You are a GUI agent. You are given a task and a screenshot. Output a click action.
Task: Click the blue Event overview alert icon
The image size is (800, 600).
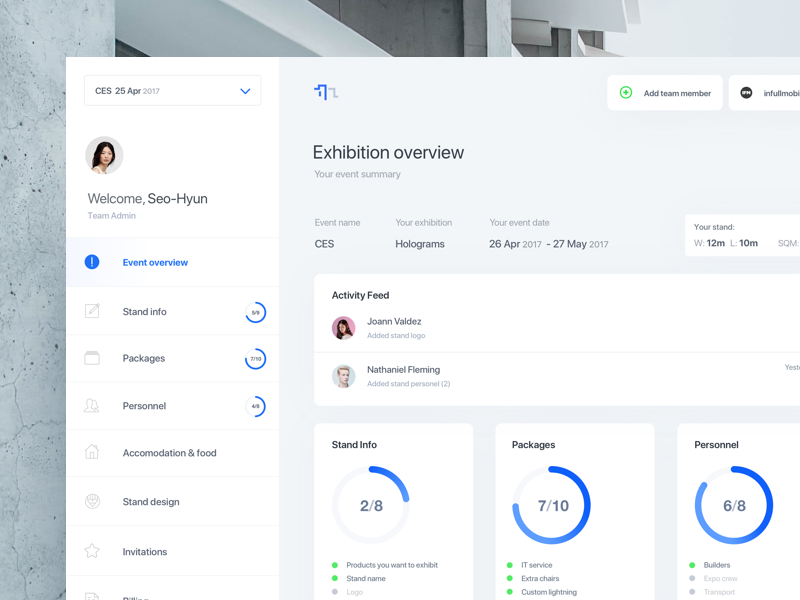point(92,262)
